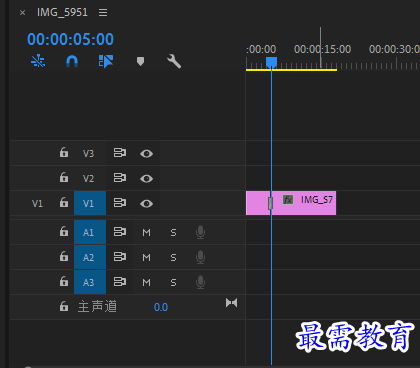Target the V3 track header
Screen dimensions: 420x368
tap(88, 153)
